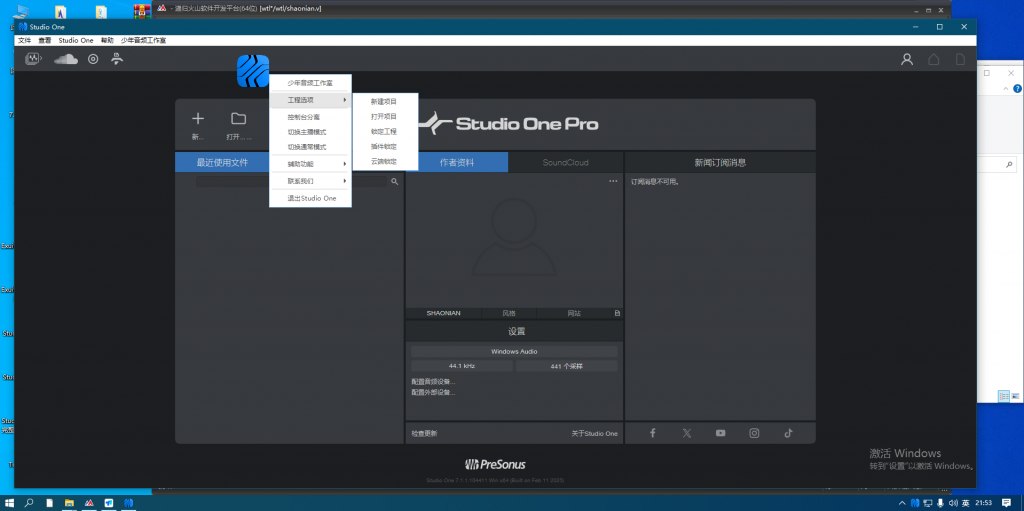Image resolution: width=1024 pixels, height=511 pixels.
Task: Click the magnifier icon in recent files search
Action: (x=394, y=182)
